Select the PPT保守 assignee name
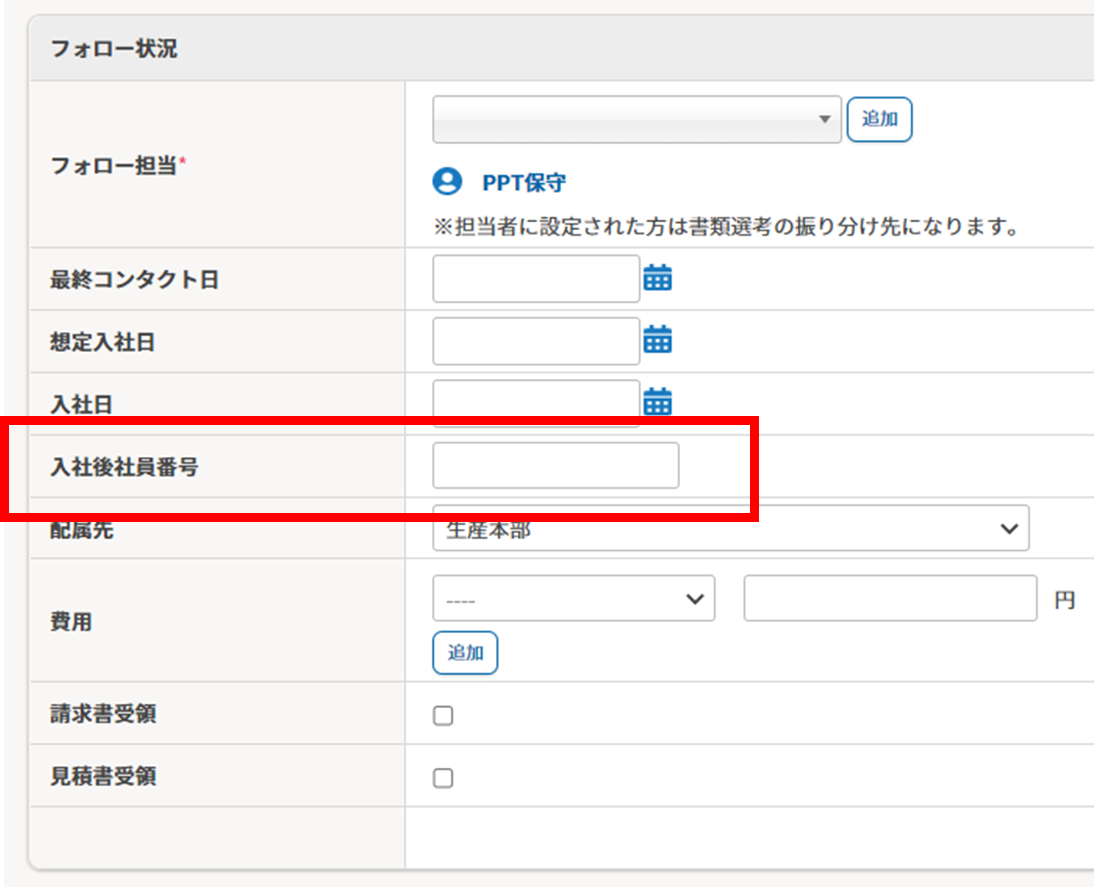 524,183
